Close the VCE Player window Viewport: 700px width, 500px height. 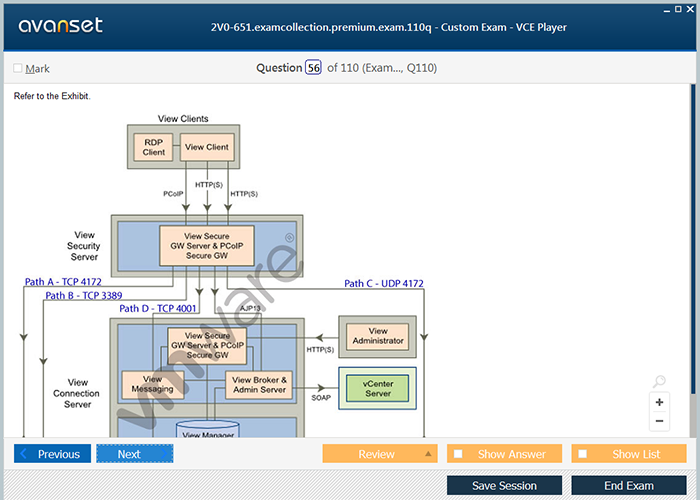[690, 9]
